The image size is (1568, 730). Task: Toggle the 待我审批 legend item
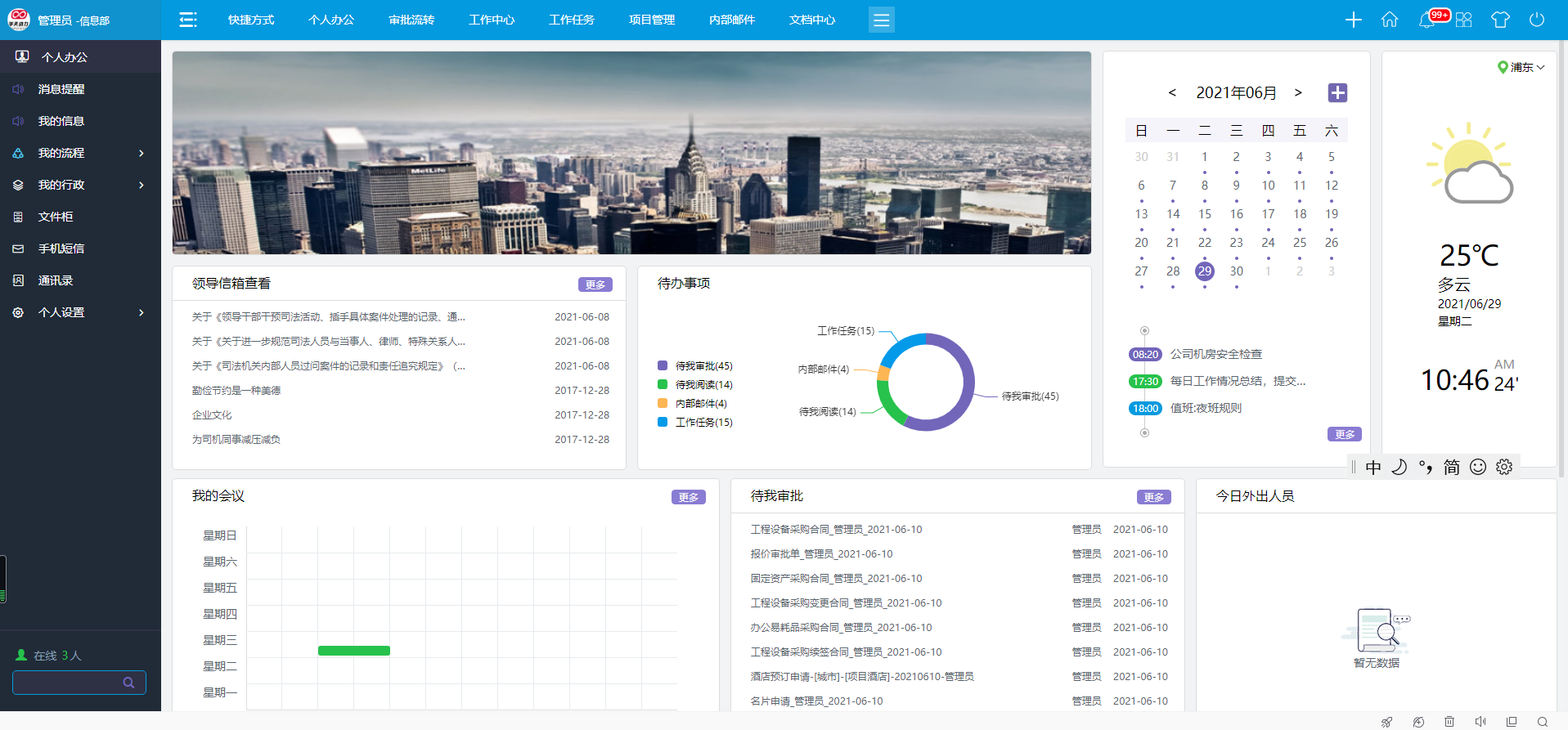(695, 366)
